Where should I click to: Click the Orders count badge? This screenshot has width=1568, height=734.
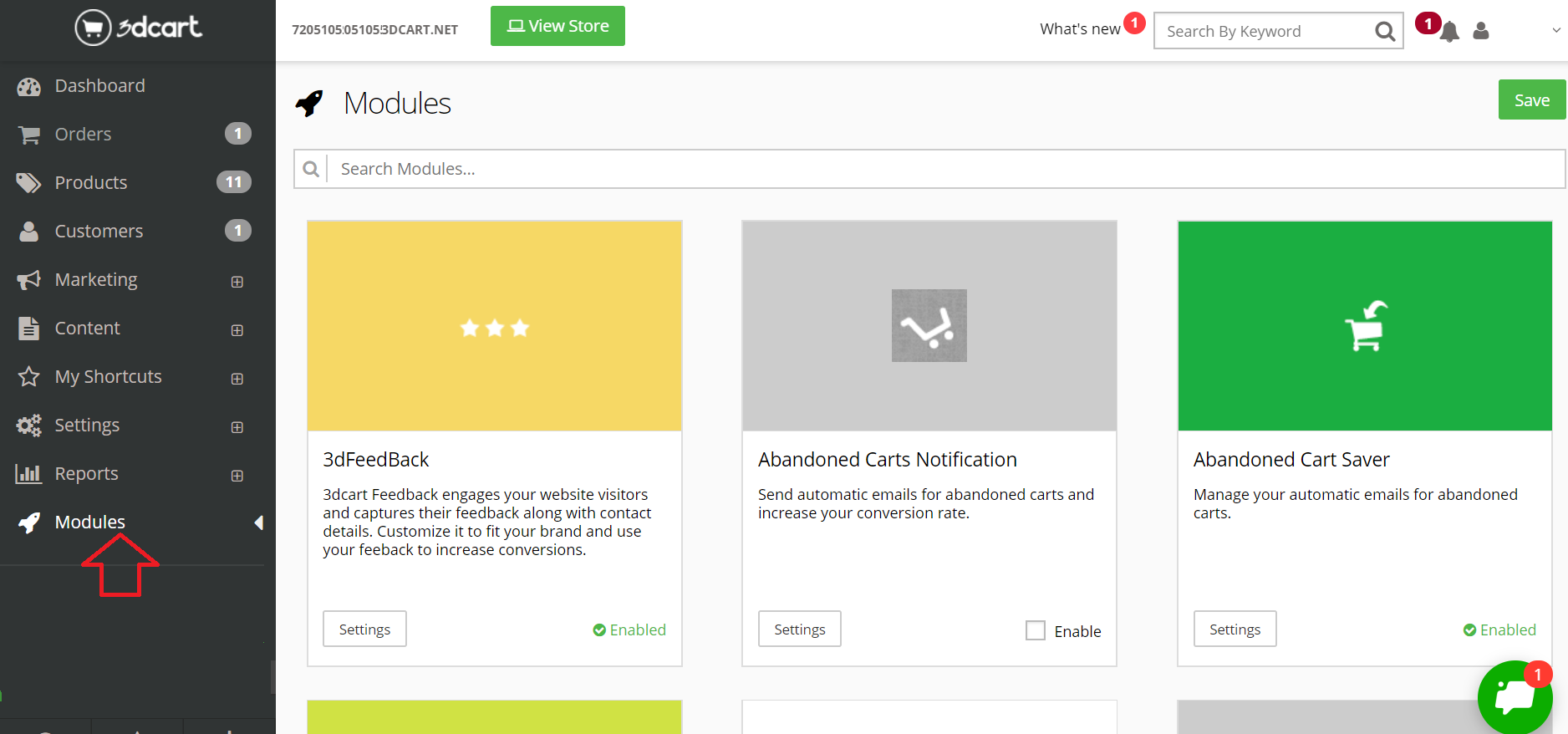point(238,134)
